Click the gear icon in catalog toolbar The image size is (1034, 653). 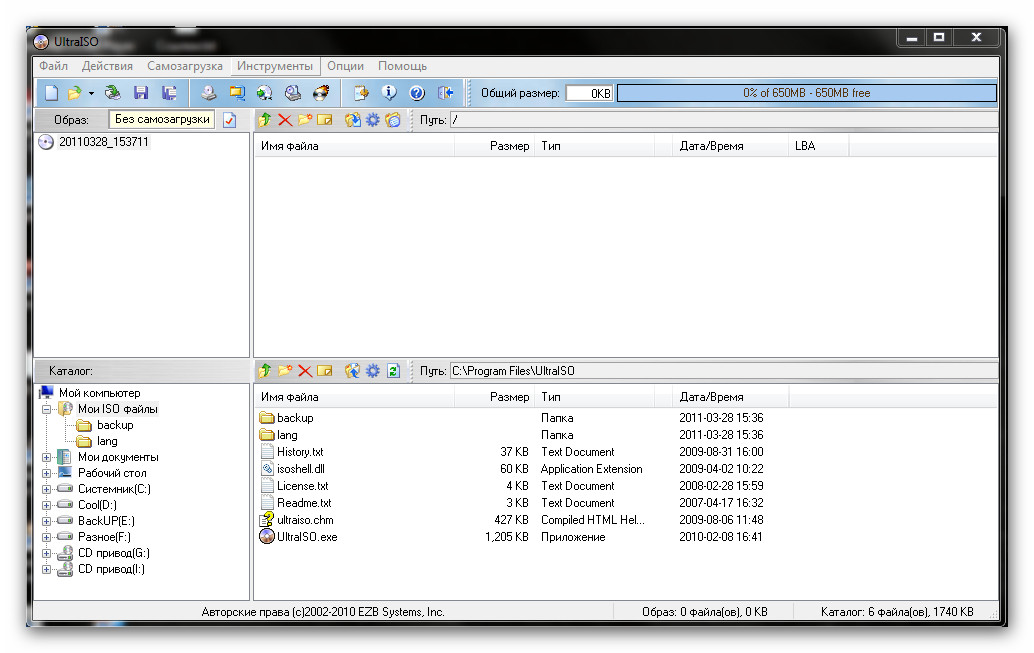coord(373,371)
